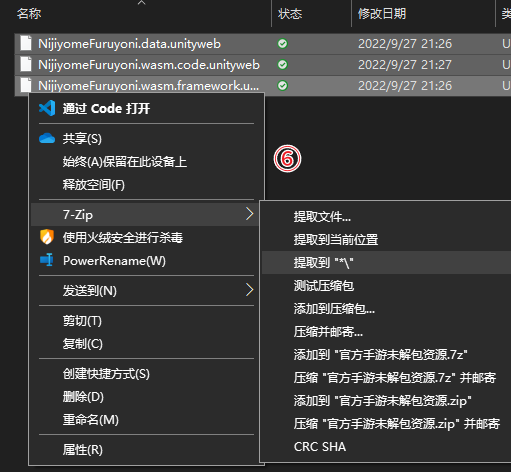This screenshot has height=472, width=511.
Task: Click file icon of NijiyomeFuruyoni.wasm.code.unityweb
Action: [26, 64]
